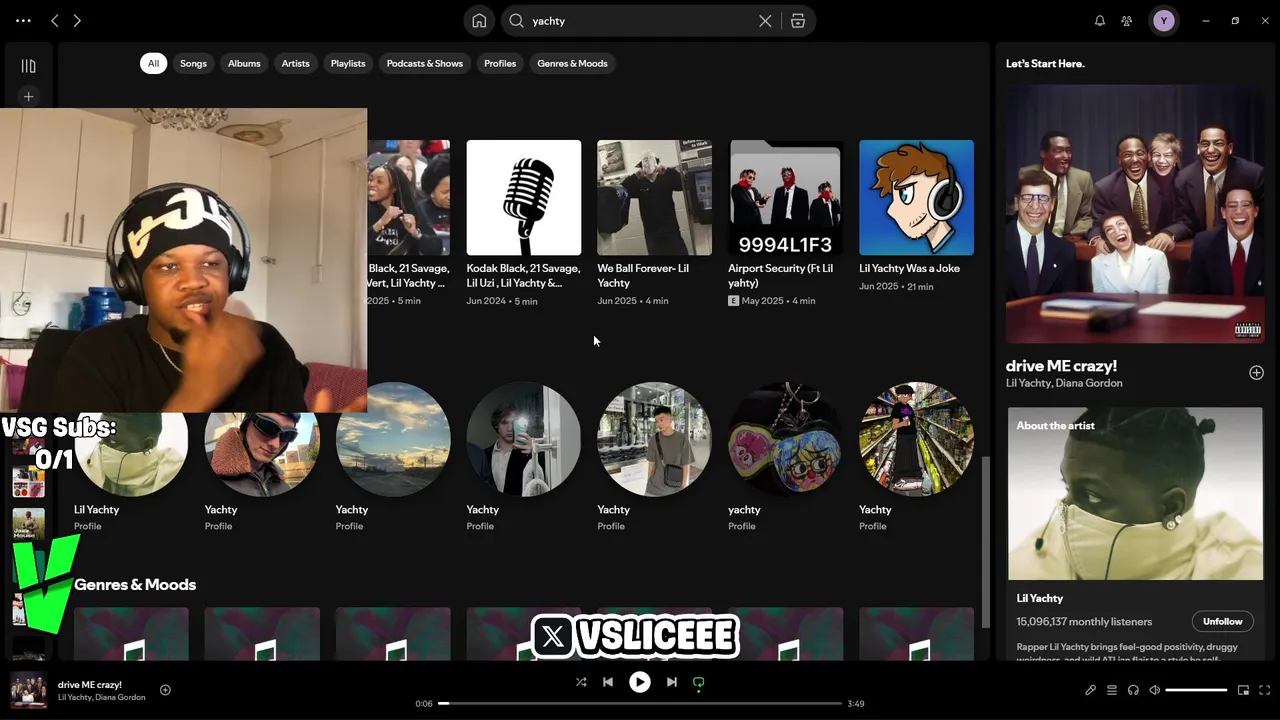
Task: Open the Yachty profile with the mirror selfie
Action: point(524,439)
